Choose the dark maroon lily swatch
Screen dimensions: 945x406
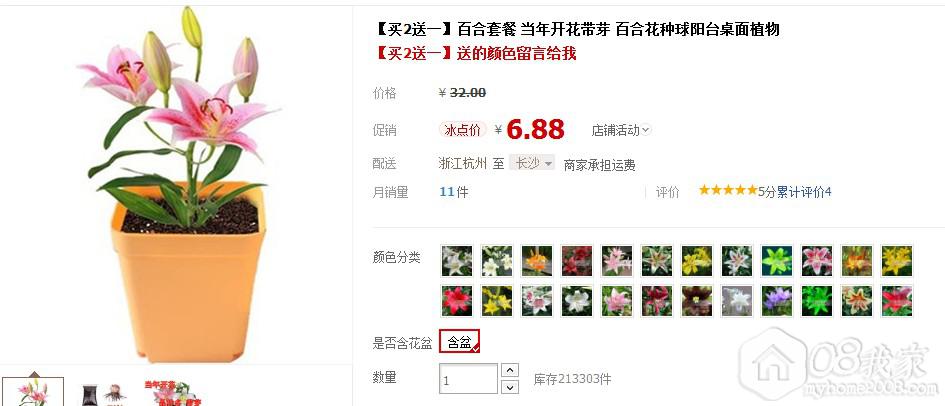(x=697, y=301)
